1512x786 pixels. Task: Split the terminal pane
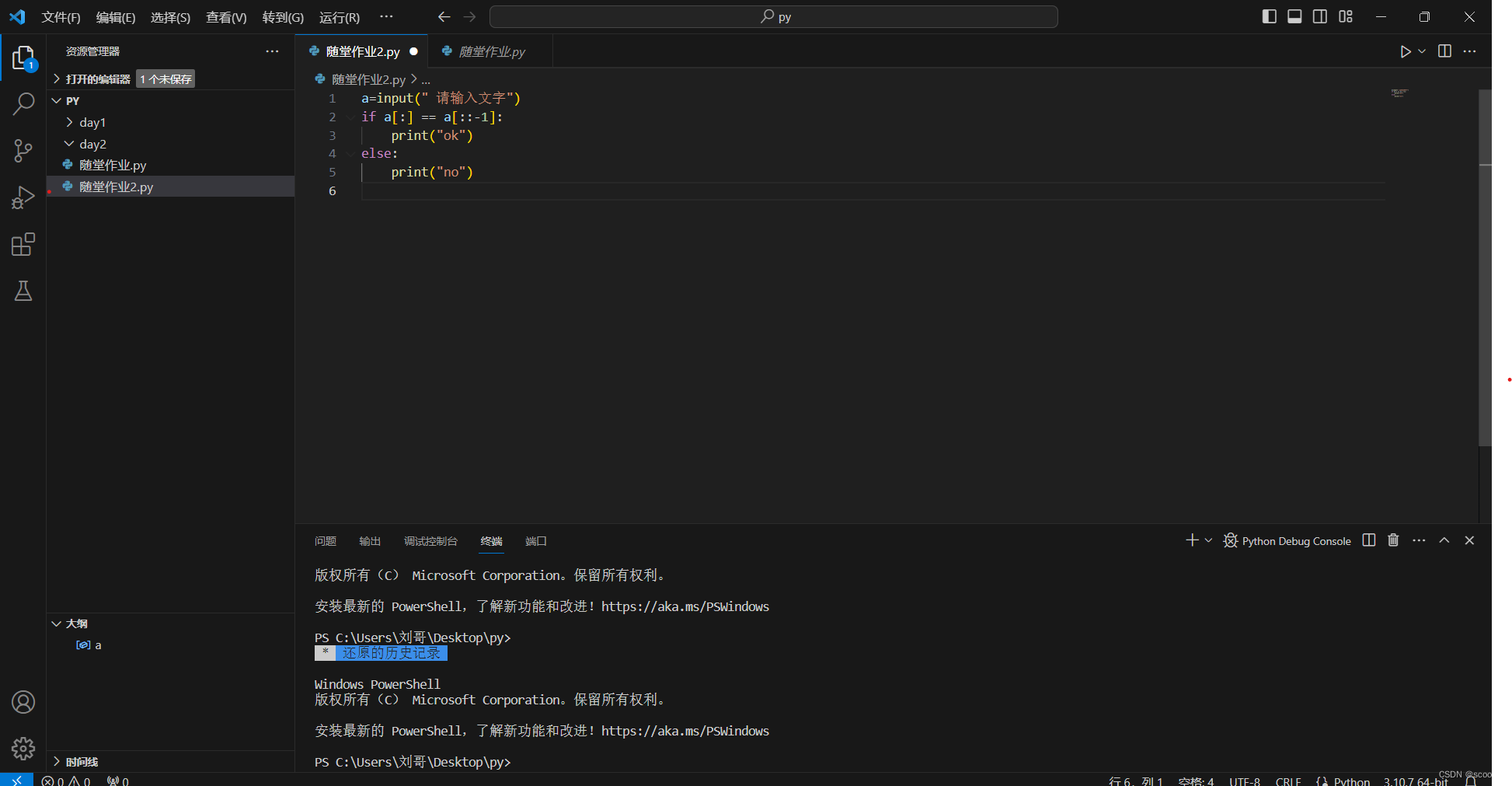(x=1369, y=540)
